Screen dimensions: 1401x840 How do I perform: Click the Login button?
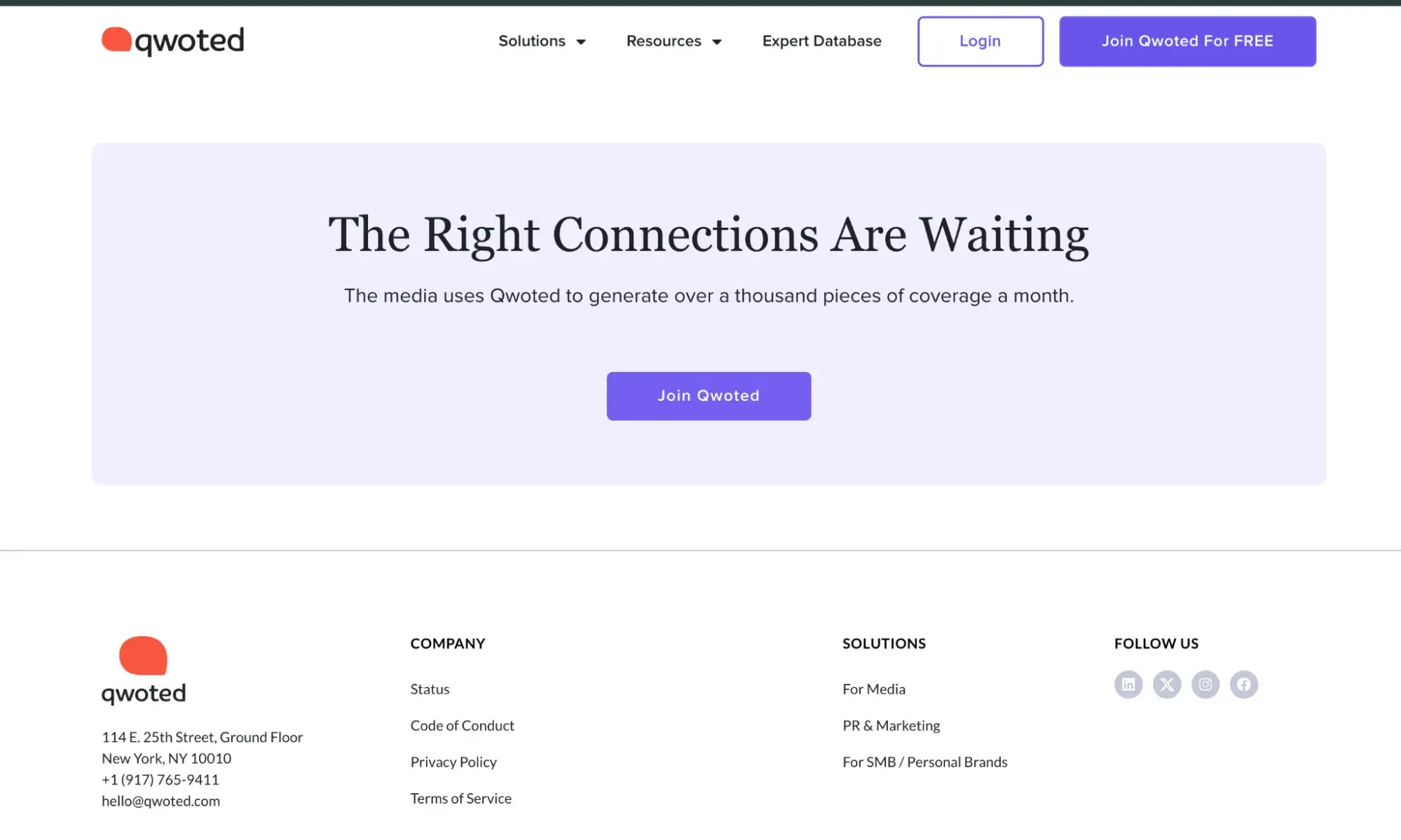(980, 41)
